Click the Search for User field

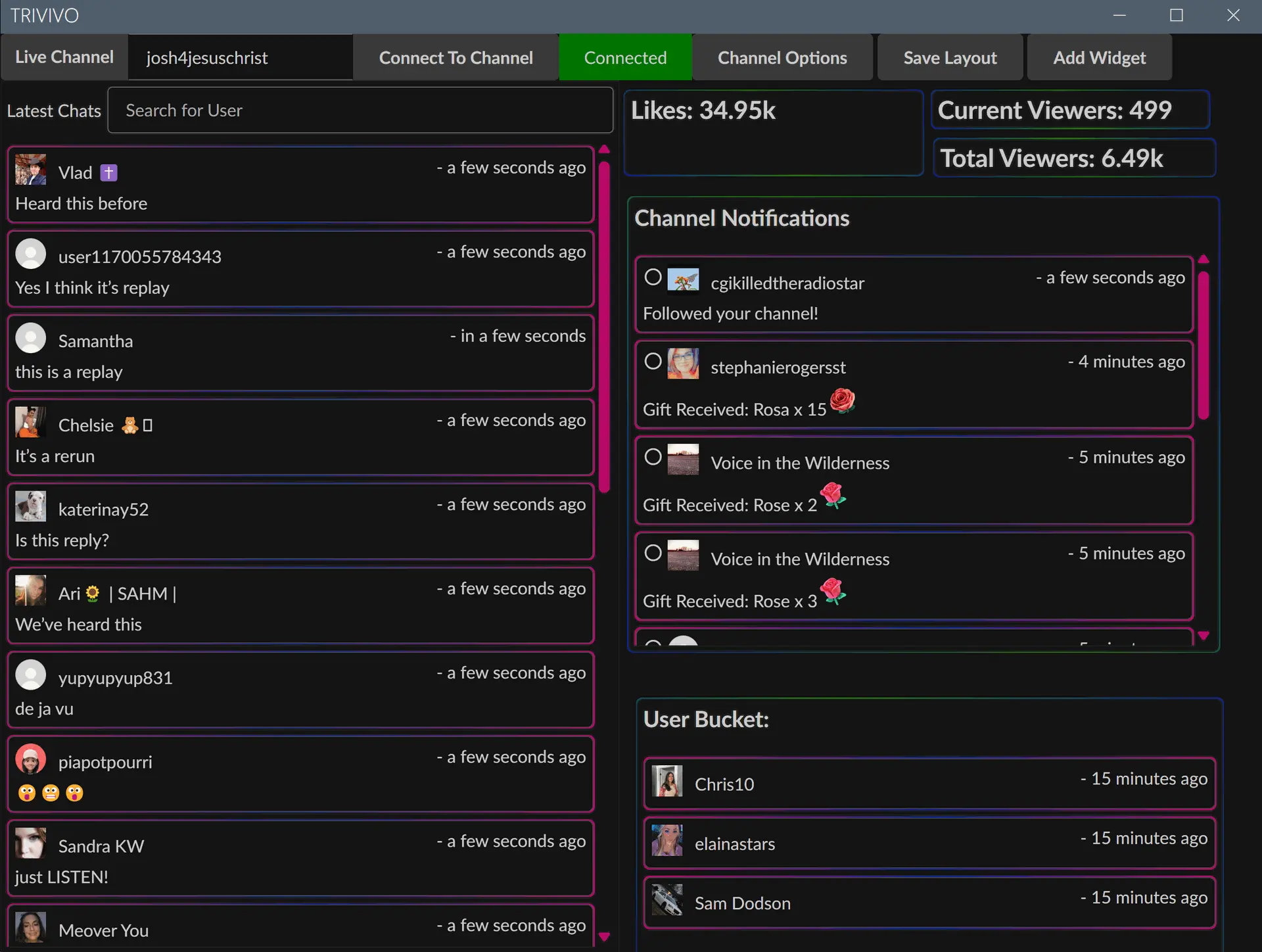(x=360, y=110)
